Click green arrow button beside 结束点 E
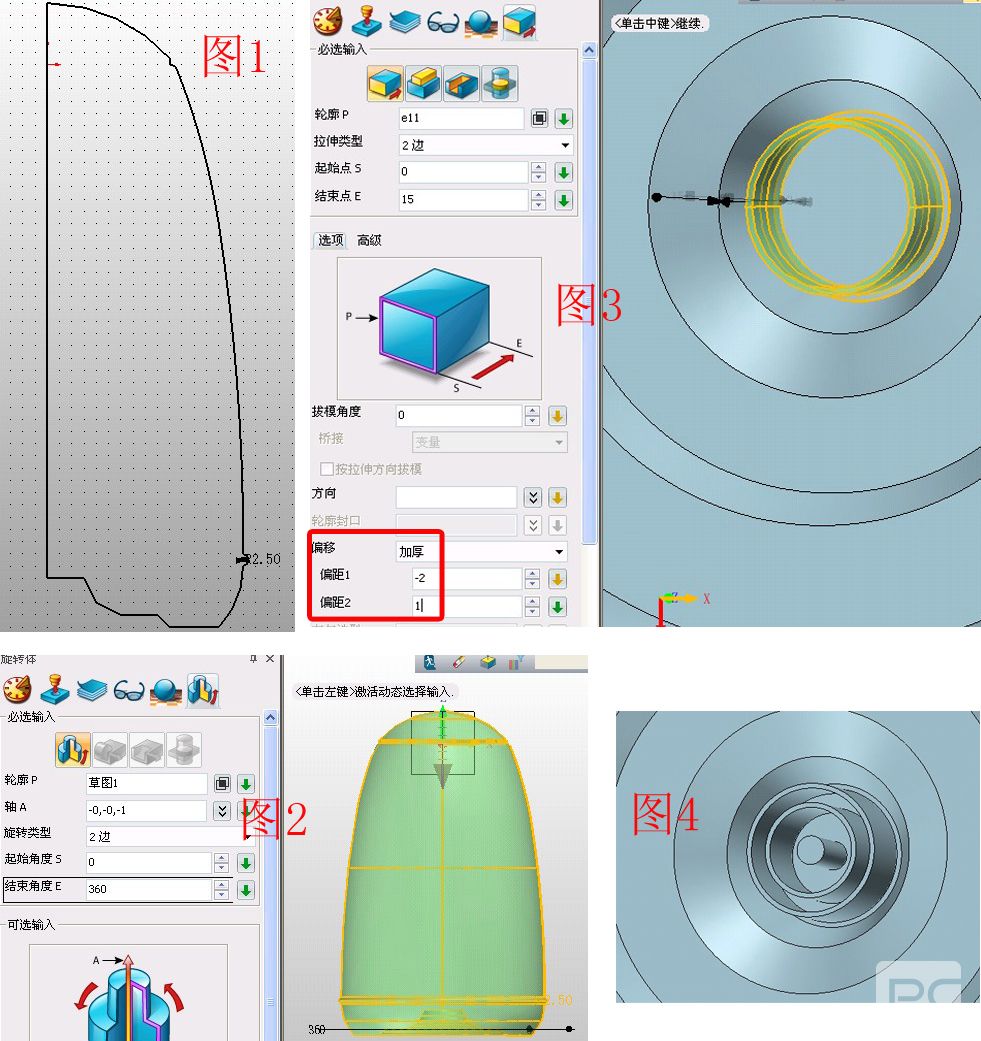The height and width of the screenshot is (1041, 981). click(563, 200)
